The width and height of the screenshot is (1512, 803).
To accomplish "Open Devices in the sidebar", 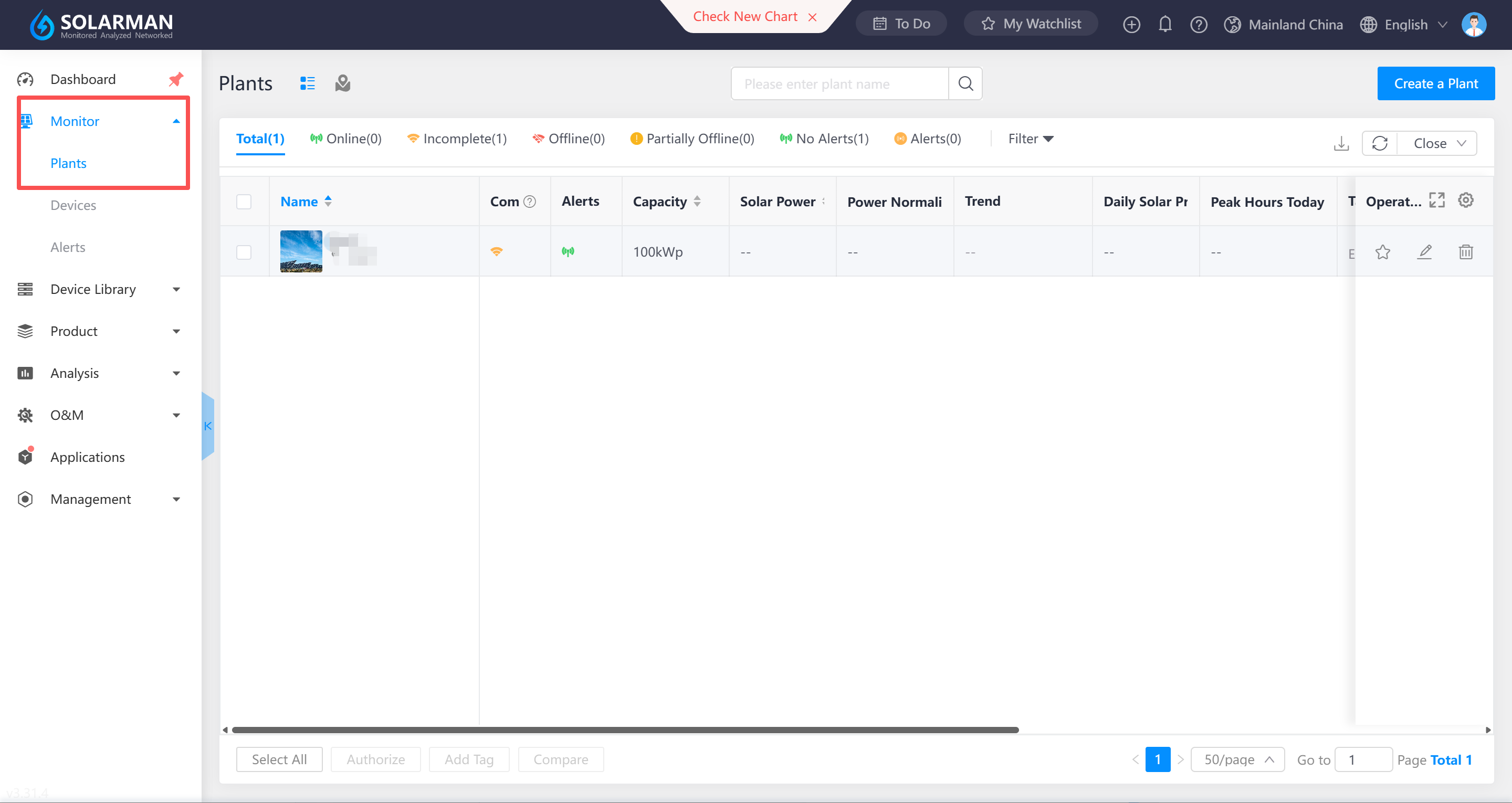I will click(x=73, y=205).
